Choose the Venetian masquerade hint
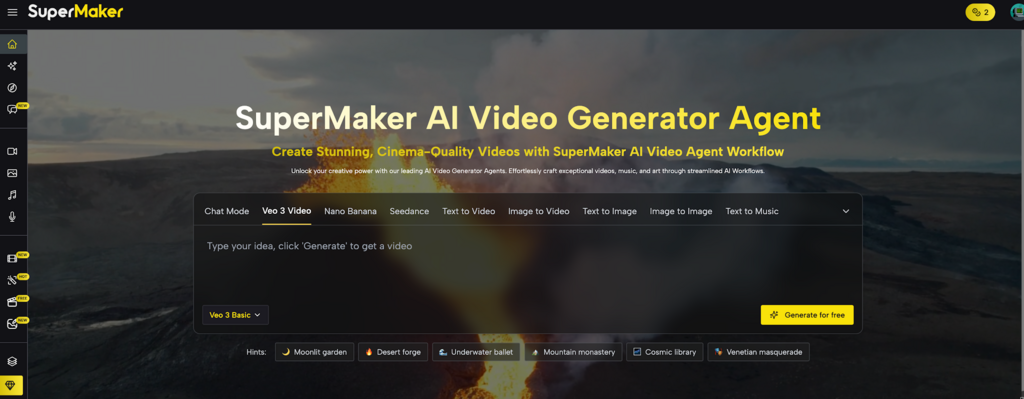This screenshot has height=399, width=1024. [x=759, y=352]
